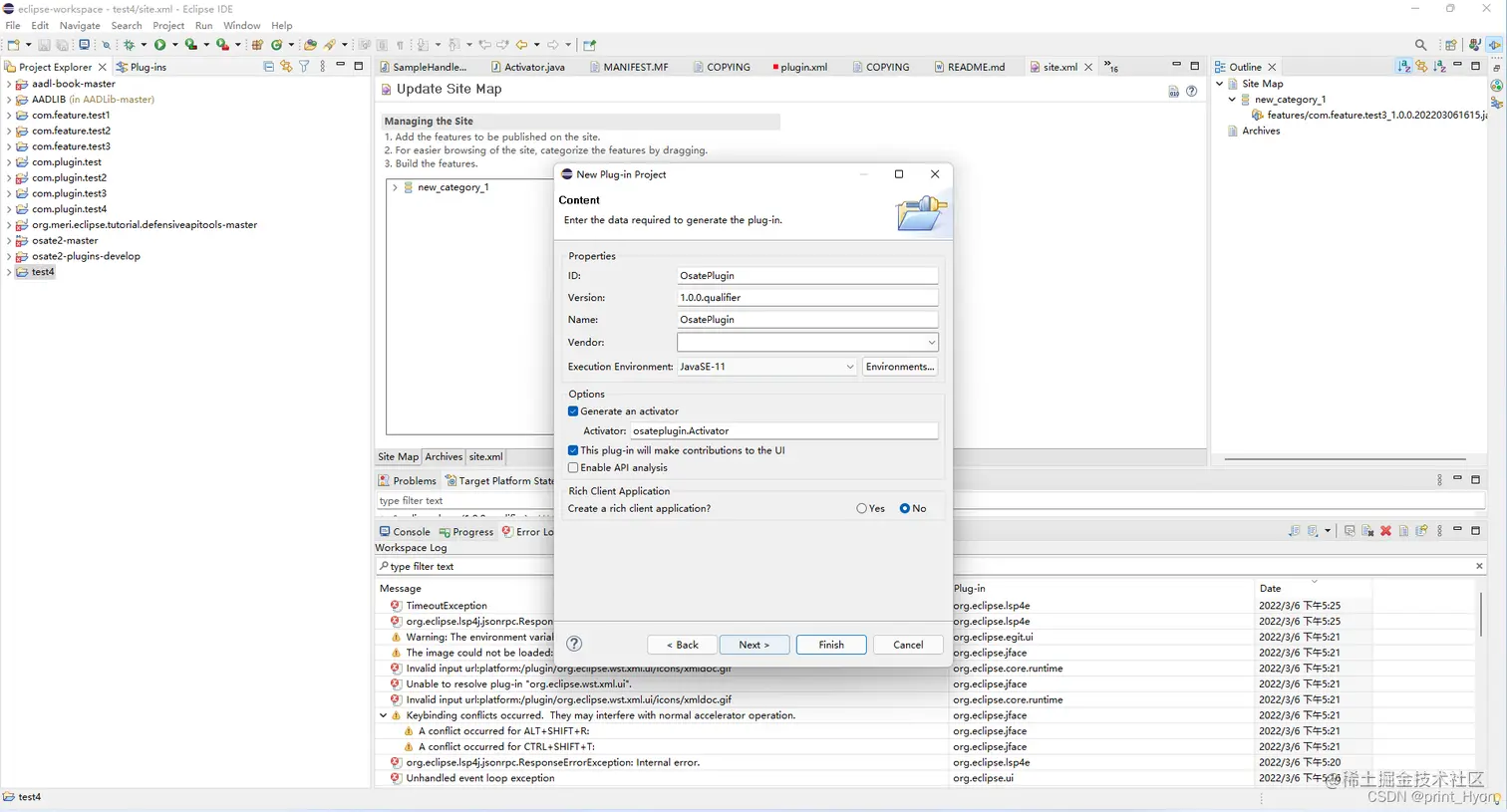Click the Date column header in Error Log

(1313, 588)
